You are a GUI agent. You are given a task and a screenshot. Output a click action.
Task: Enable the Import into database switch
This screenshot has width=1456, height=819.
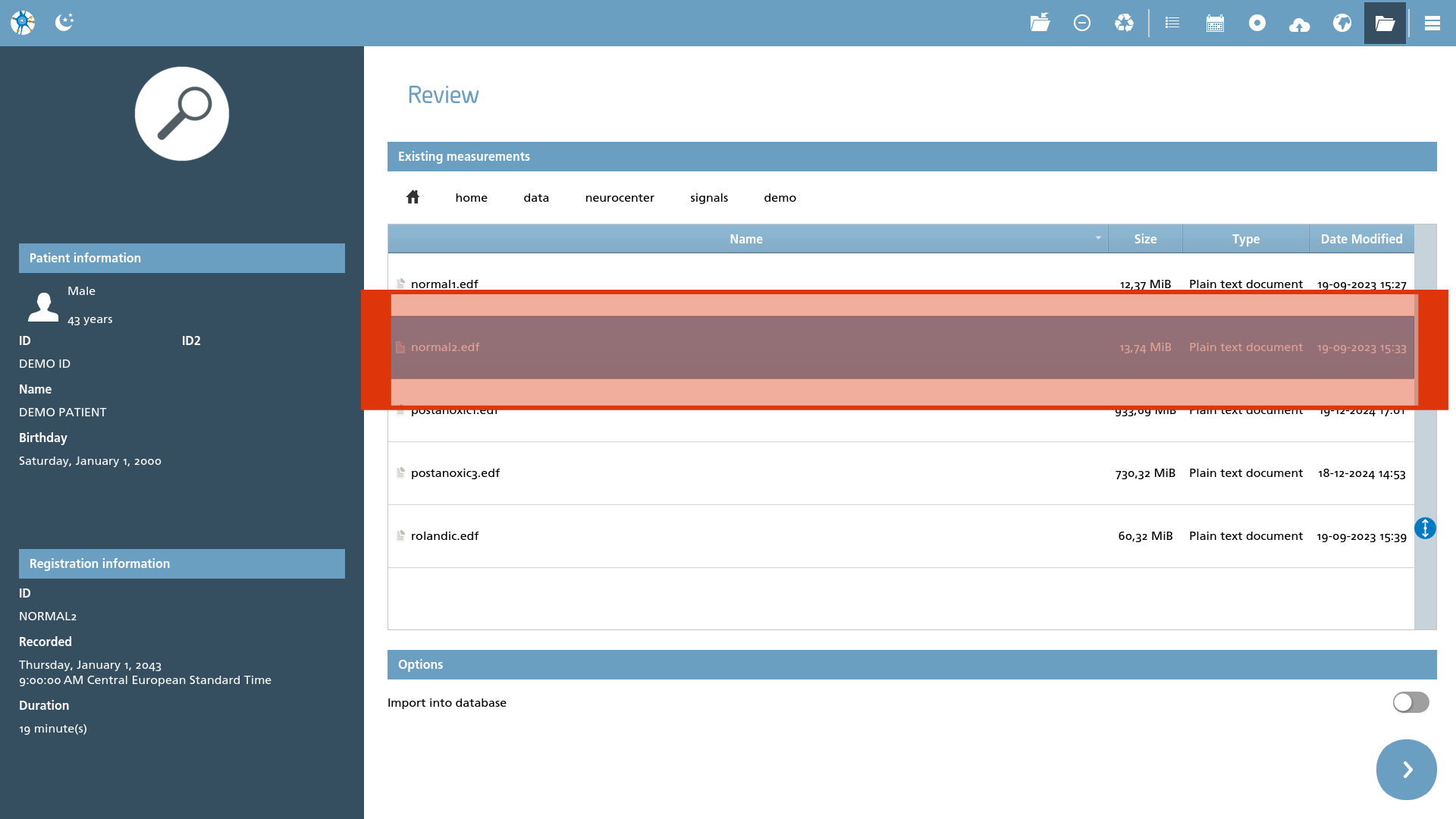coord(1410,702)
